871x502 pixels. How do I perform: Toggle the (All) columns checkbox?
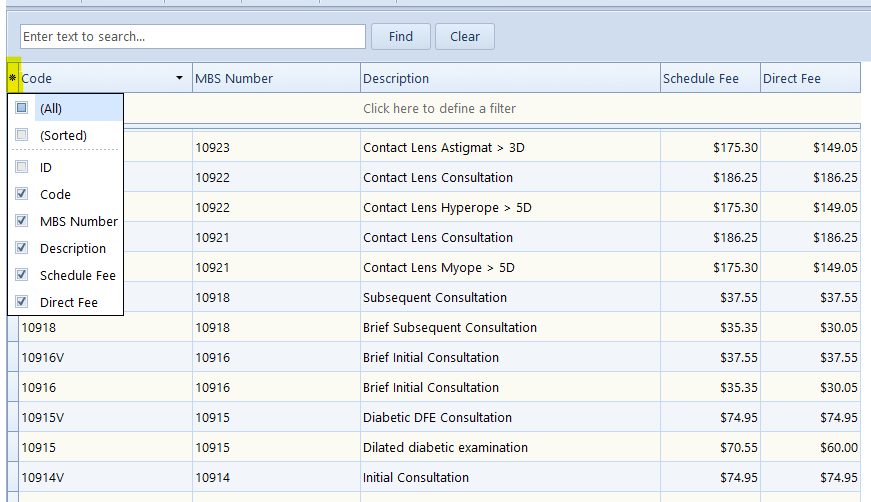(22, 108)
